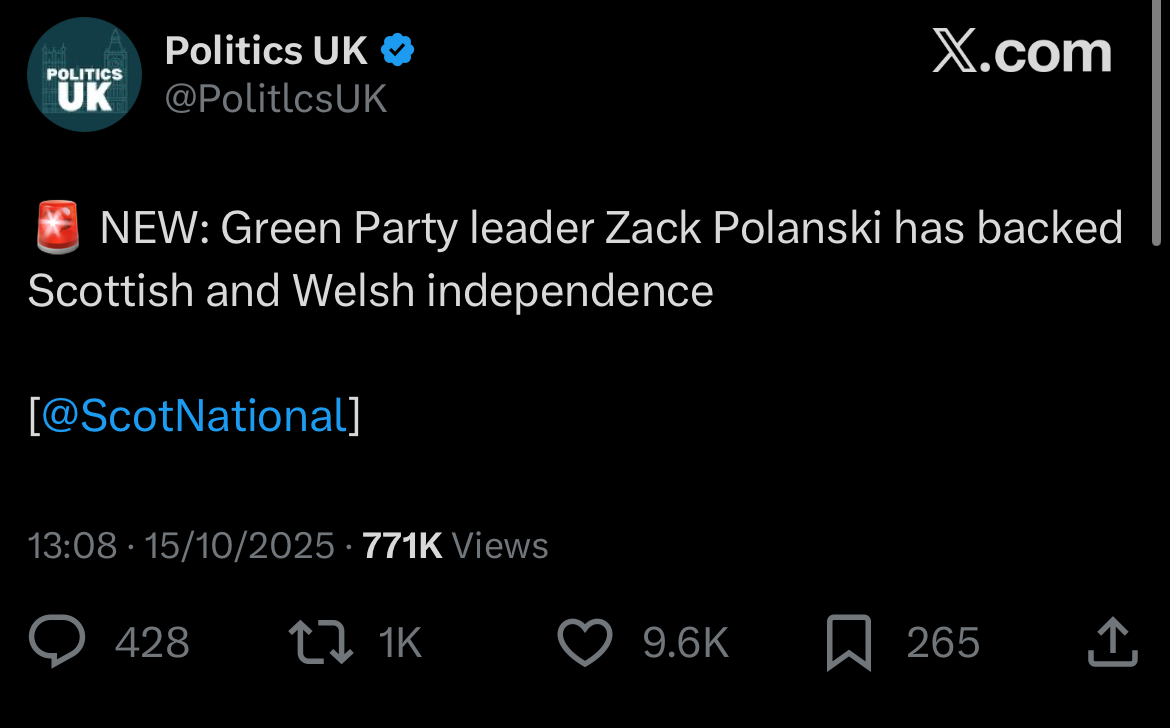1170x728 pixels.
Task: Open the @PolitlcsUK handle
Action: 275,99
